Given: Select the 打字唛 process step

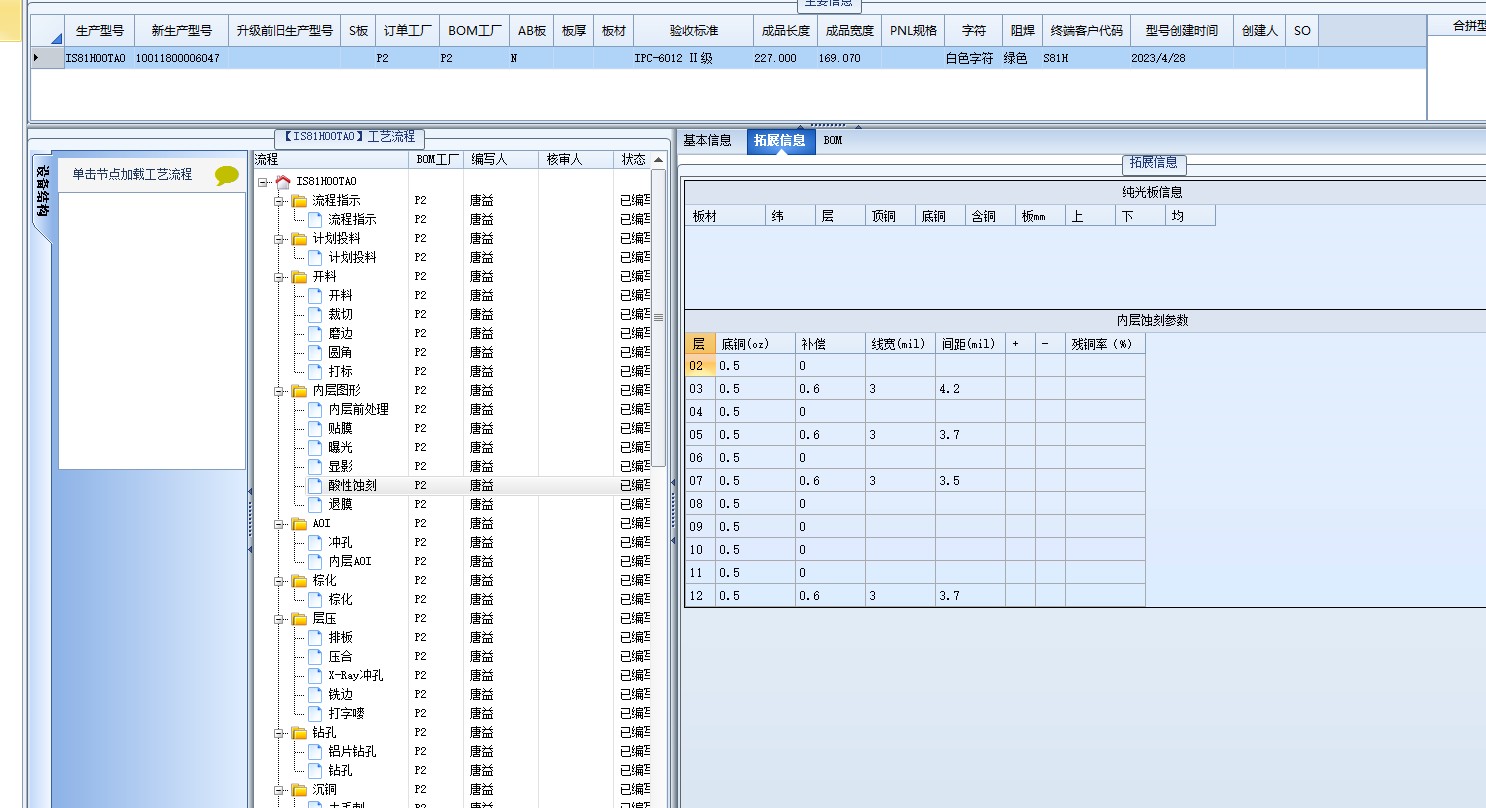Looking at the screenshot, I should (346, 713).
